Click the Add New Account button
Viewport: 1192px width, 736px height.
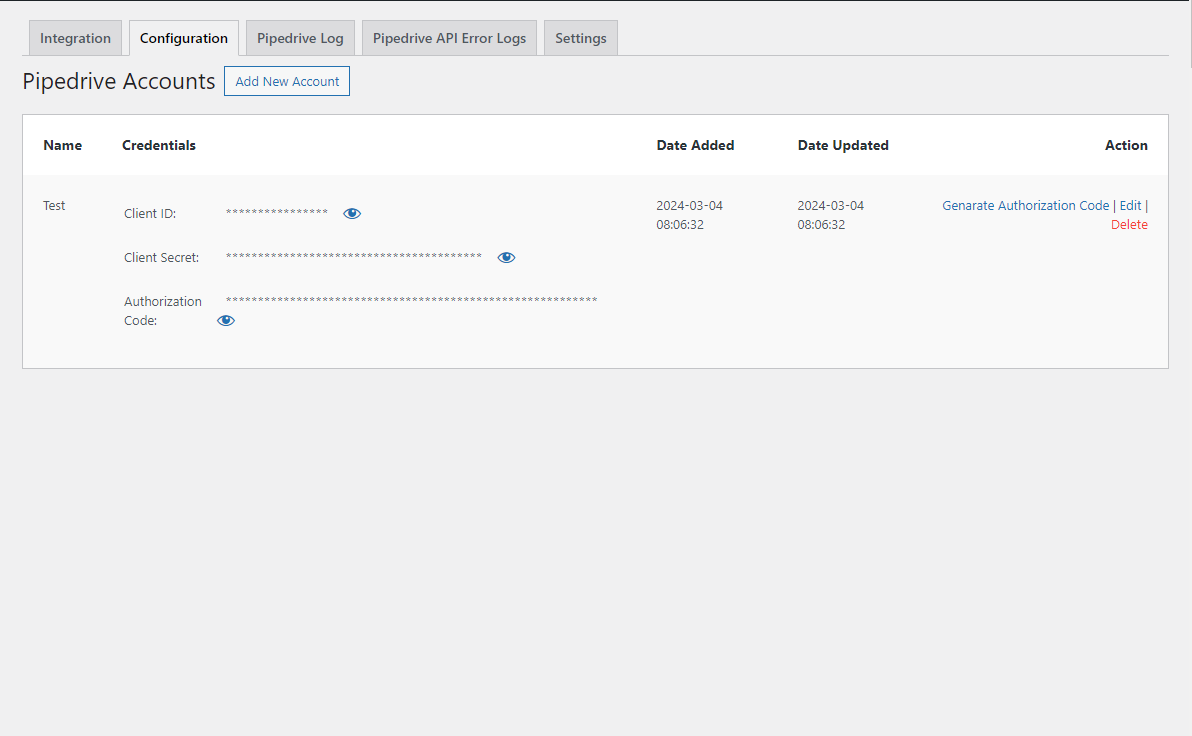tap(287, 81)
